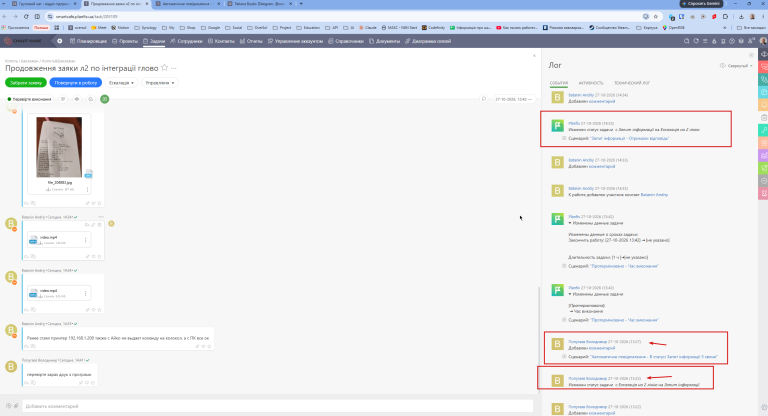Screen dimensions: 768x416
Task: Click the red sidebar icon on the right edge
Action: tap(763, 67)
